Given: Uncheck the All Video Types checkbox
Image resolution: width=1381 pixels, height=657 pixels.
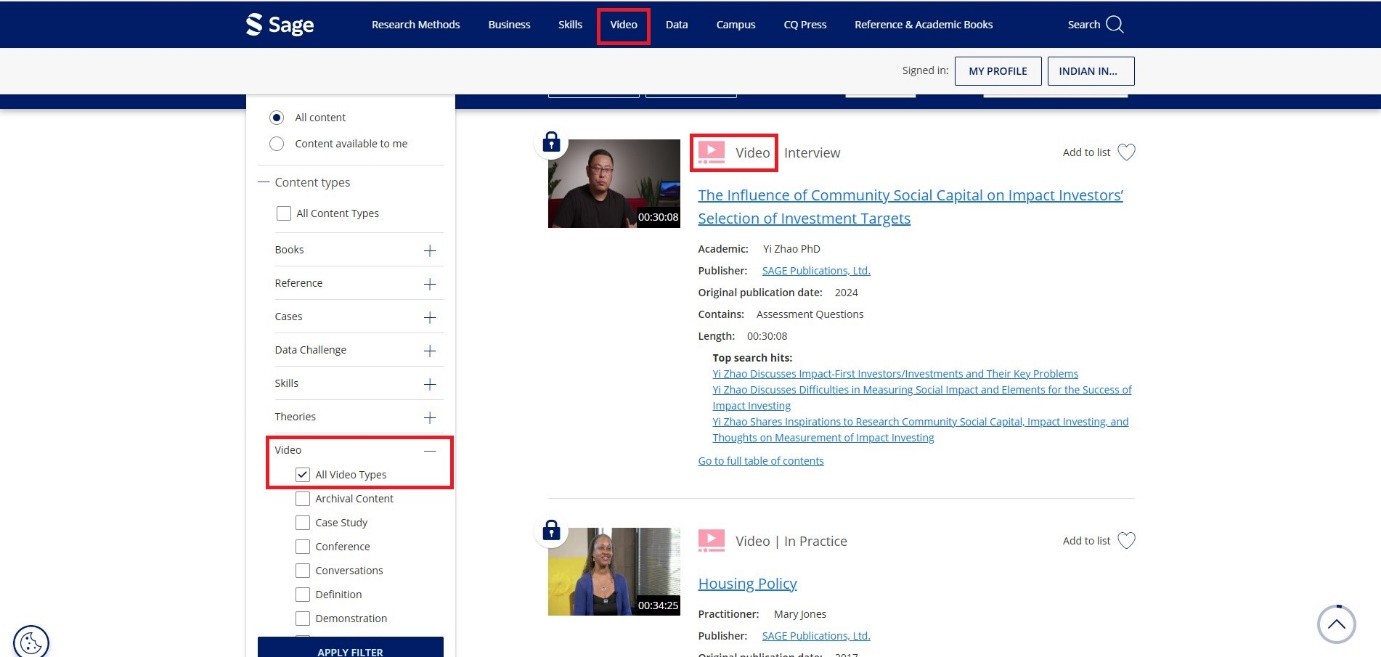Looking at the screenshot, I should (x=303, y=475).
